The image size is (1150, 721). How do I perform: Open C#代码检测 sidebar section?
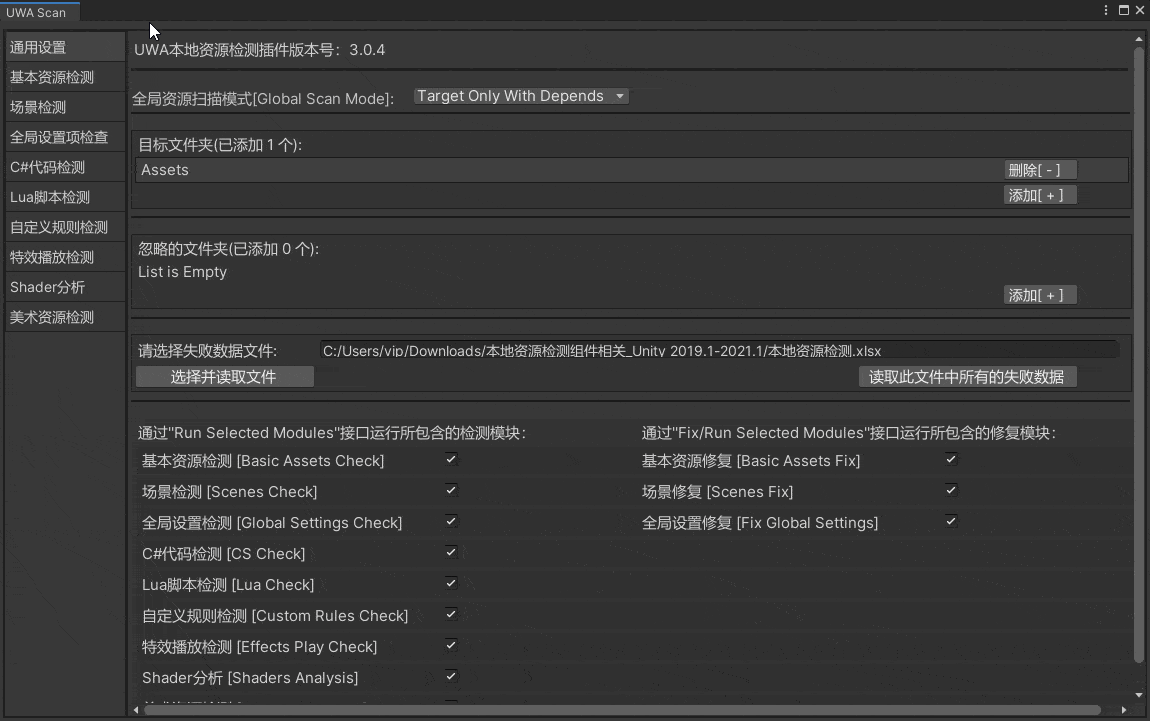click(65, 167)
